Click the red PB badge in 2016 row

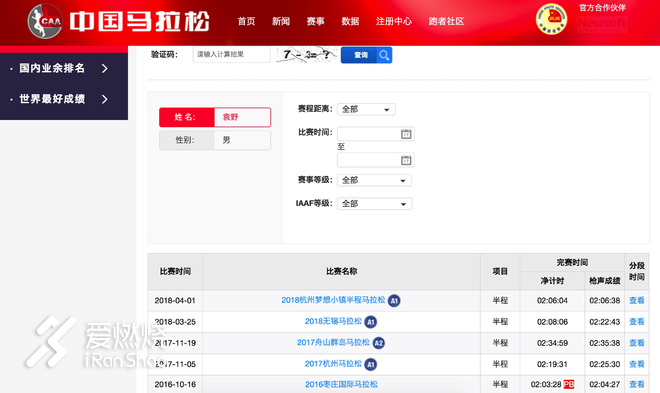click(569, 384)
